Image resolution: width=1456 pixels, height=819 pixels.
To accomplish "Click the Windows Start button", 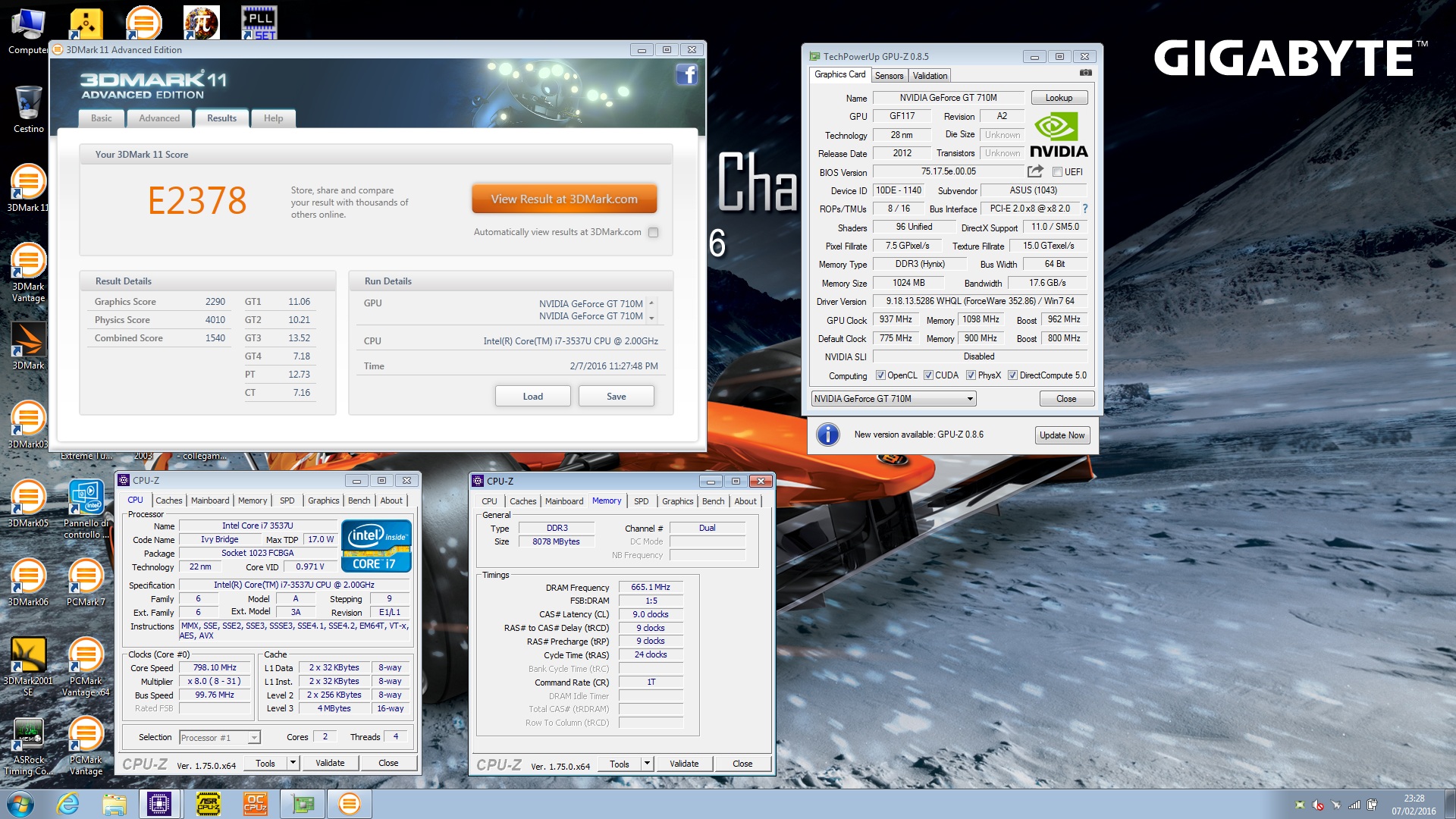I will 20,804.
